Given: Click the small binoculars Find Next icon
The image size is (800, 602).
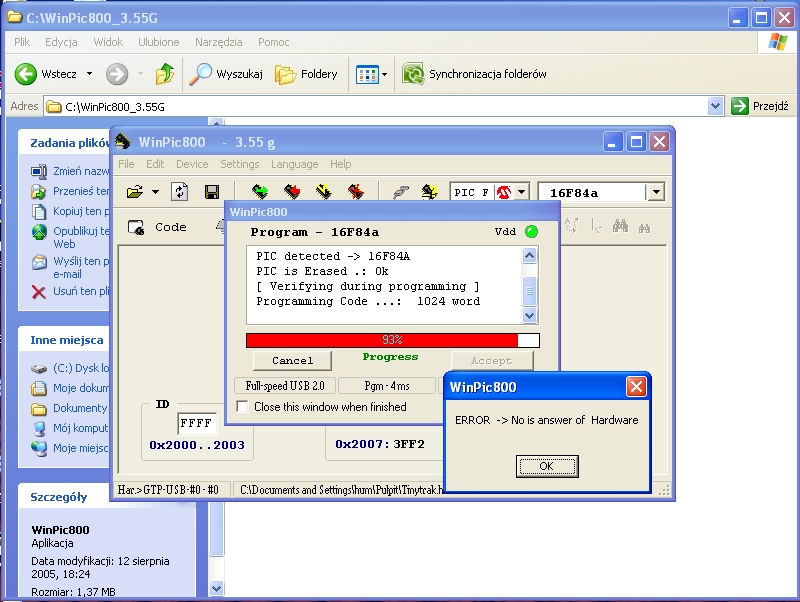Looking at the screenshot, I should point(644,228).
